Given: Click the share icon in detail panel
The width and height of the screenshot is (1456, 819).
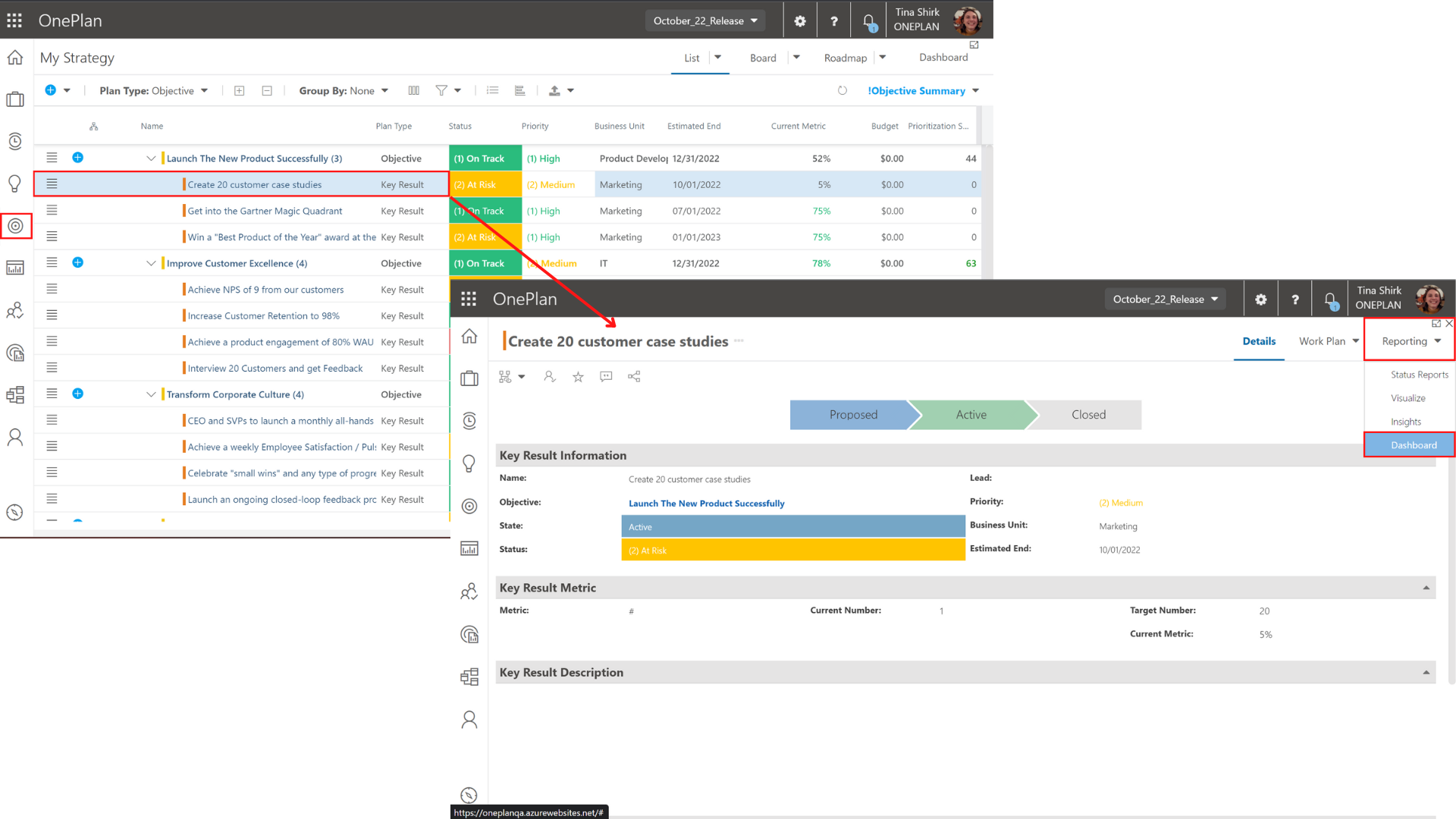Looking at the screenshot, I should [x=634, y=376].
